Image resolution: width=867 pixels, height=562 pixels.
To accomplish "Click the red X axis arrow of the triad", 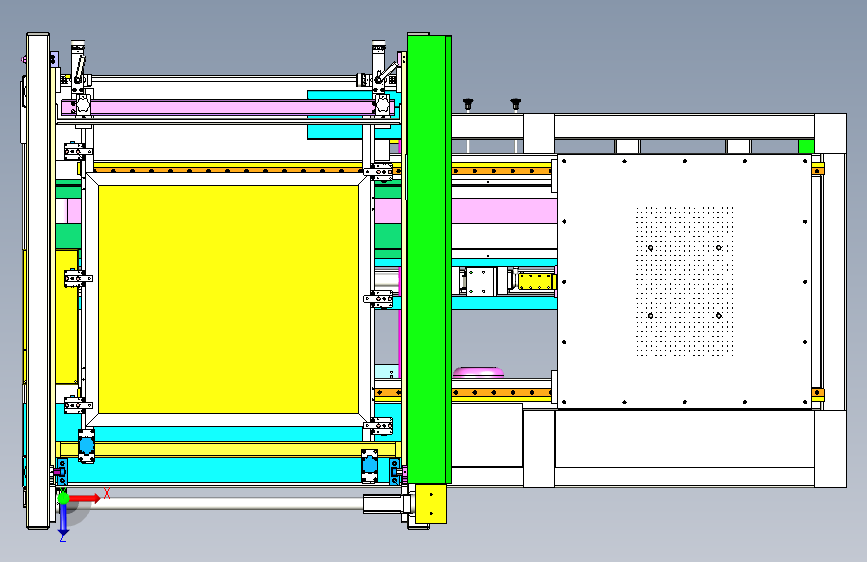I will coord(85,498).
